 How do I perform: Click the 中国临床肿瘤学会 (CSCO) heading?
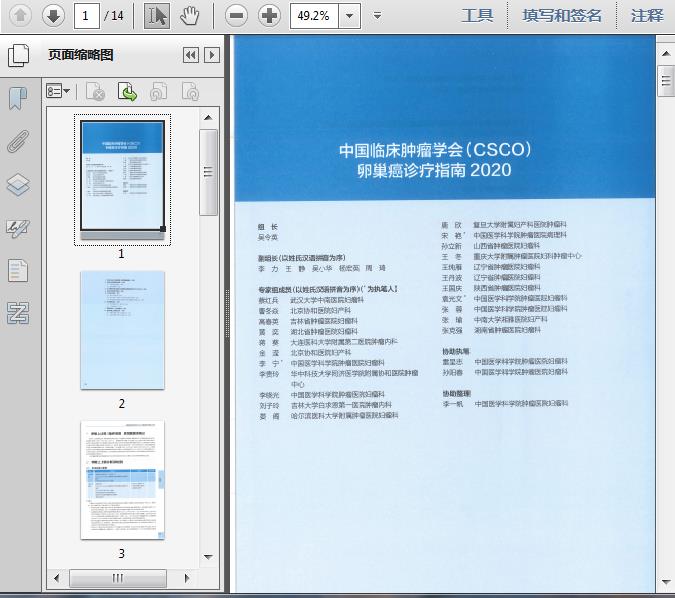click(x=435, y=150)
